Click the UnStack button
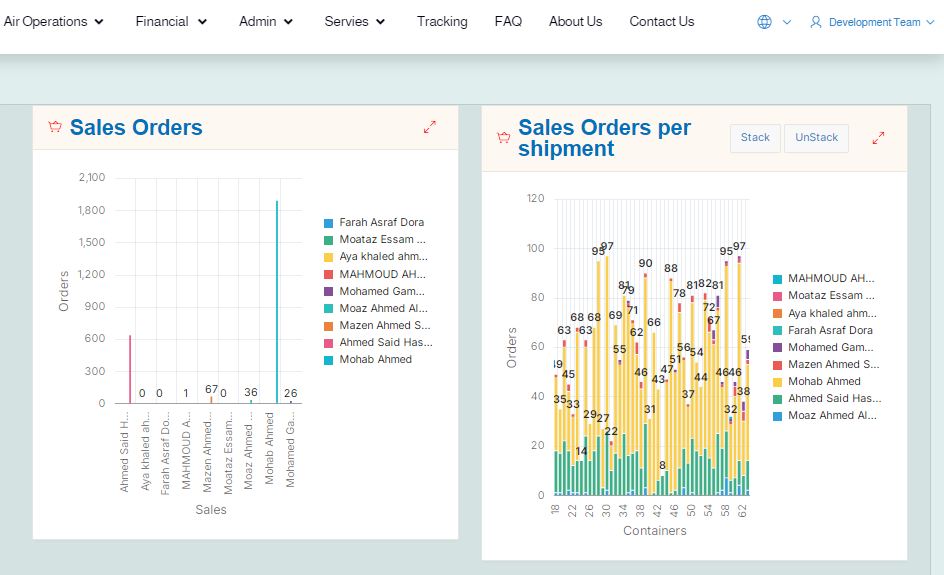Viewport: 944px width, 575px height. click(817, 138)
